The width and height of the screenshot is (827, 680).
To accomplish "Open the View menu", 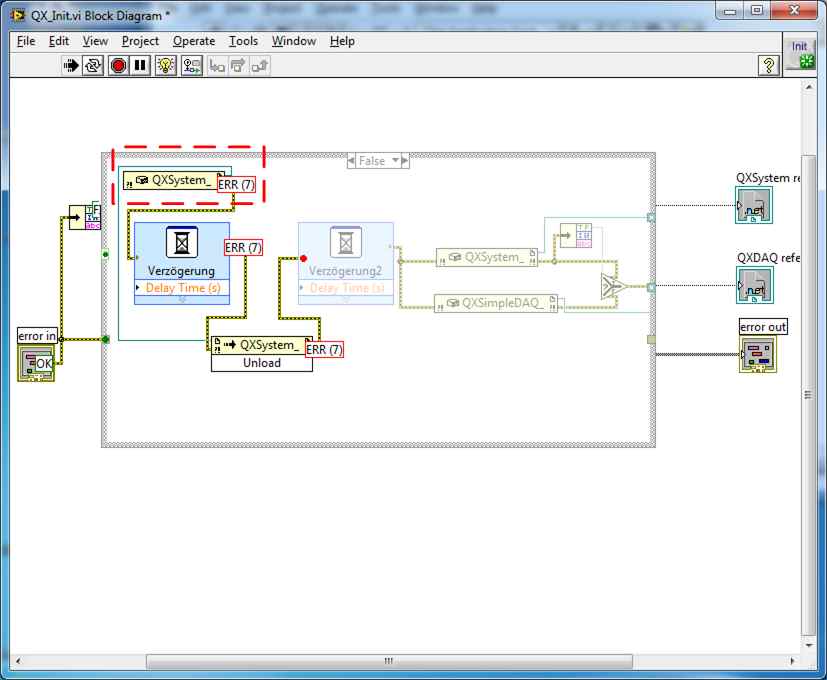I will pyautogui.click(x=95, y=41).
